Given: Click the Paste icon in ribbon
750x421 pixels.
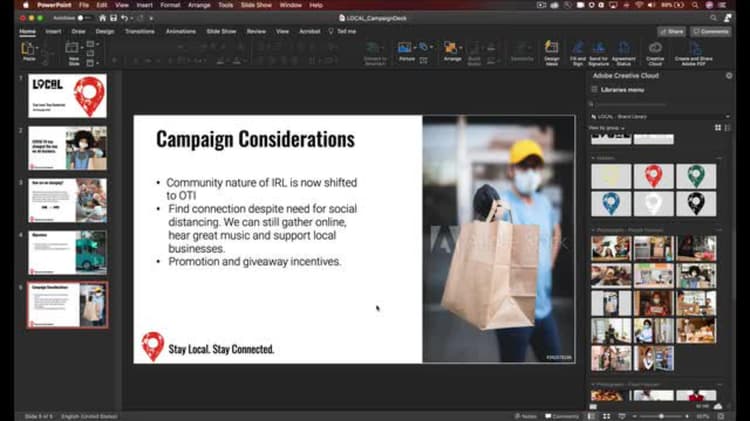Looking at the screenshot, I should click(x=28, y=50).
